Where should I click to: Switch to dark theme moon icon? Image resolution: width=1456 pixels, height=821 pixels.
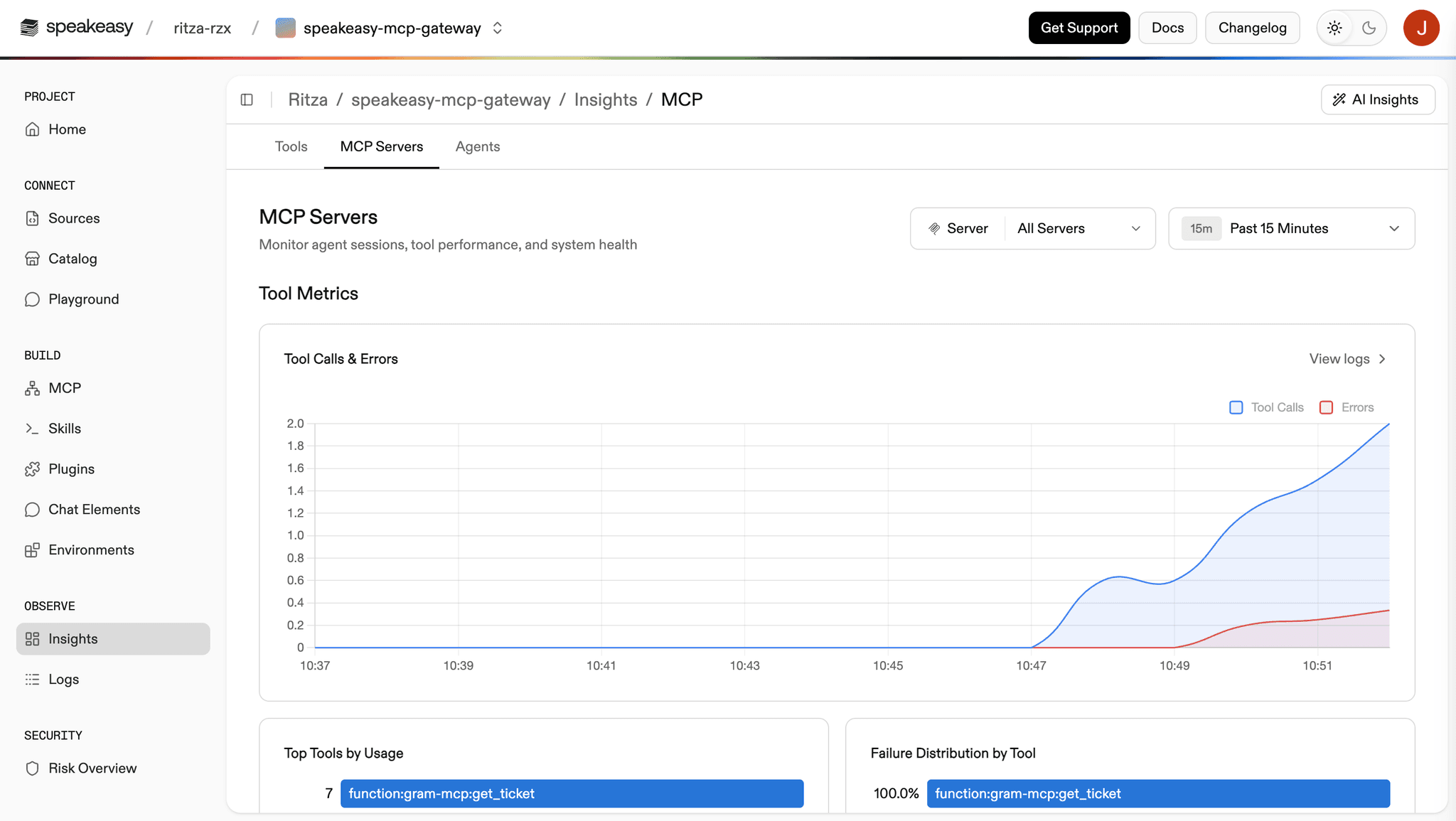coord(1369,28)
